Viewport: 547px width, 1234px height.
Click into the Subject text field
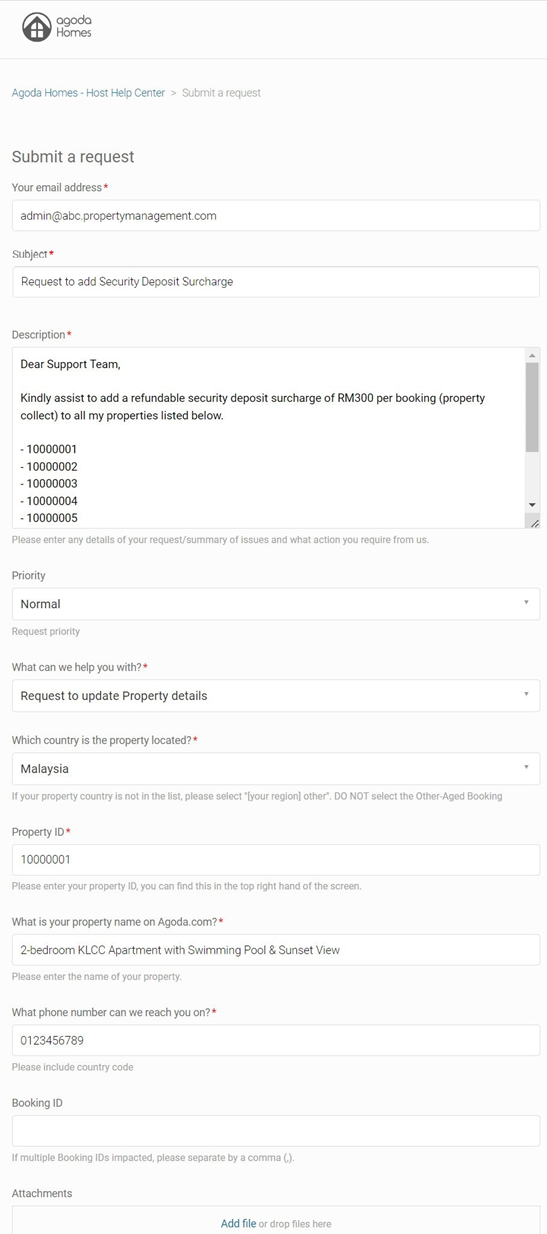coord(276,282)
